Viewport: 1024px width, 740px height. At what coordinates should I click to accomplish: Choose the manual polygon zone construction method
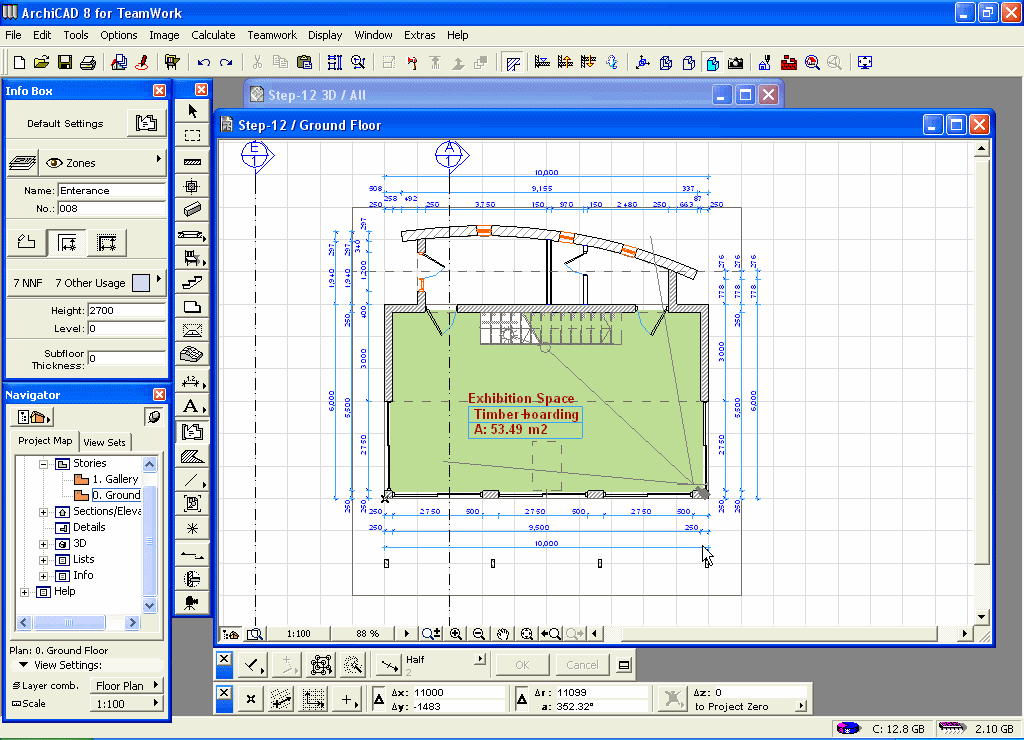pyautogui.click(x=27, y=242)
